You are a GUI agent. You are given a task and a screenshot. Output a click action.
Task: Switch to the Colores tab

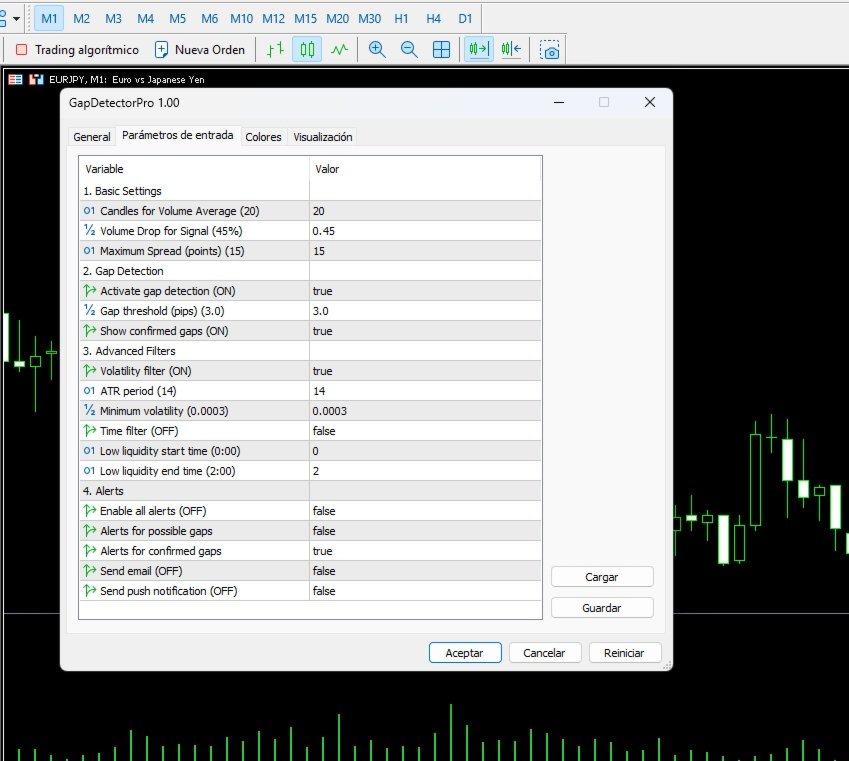[x=263, y=137]
